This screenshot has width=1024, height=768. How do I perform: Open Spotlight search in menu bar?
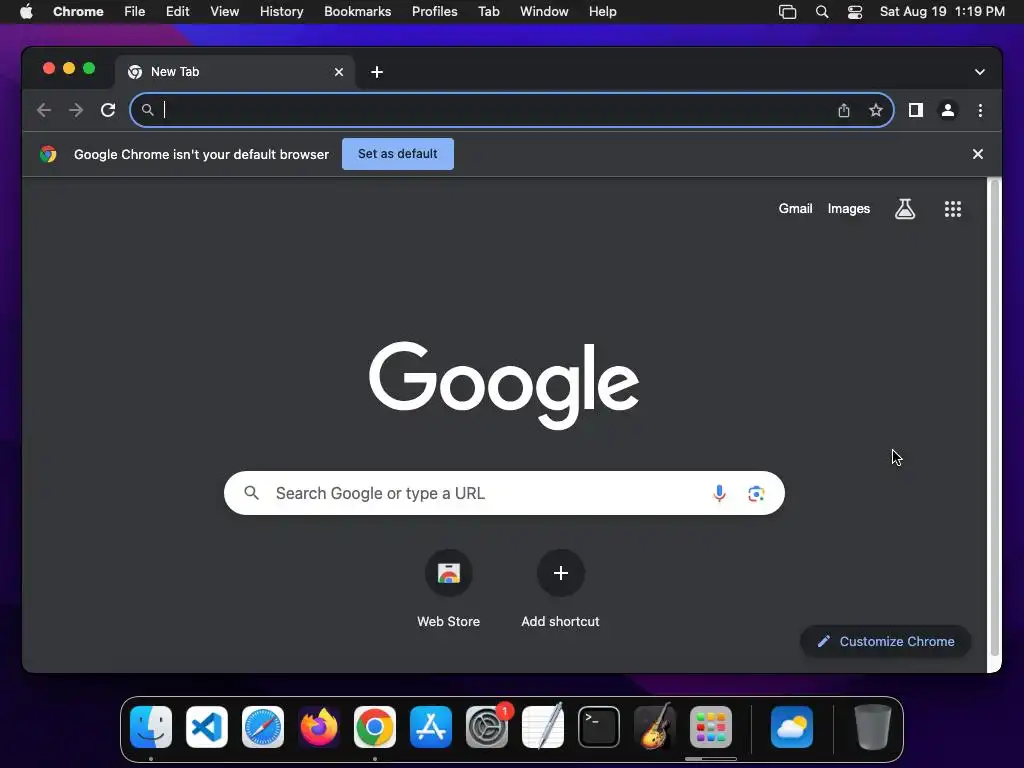click(x=822, y=12)
